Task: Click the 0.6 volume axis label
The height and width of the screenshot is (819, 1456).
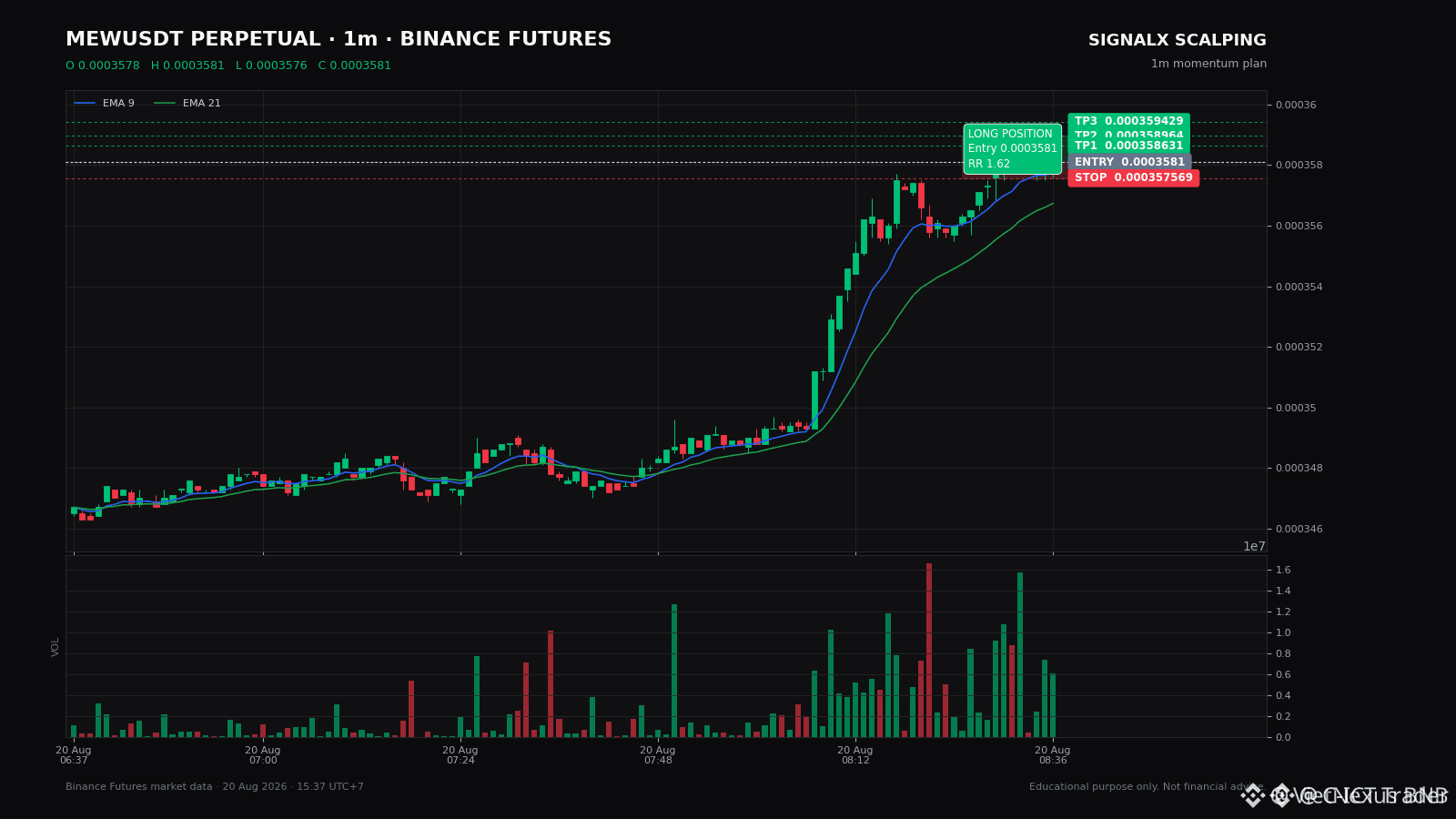Action: 1283,674
